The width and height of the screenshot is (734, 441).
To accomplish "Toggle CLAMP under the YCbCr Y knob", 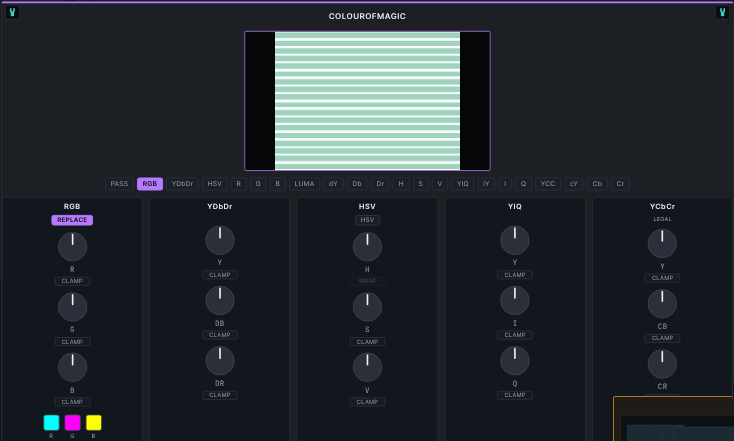I will pyautogui.click(x=662, y=278).
